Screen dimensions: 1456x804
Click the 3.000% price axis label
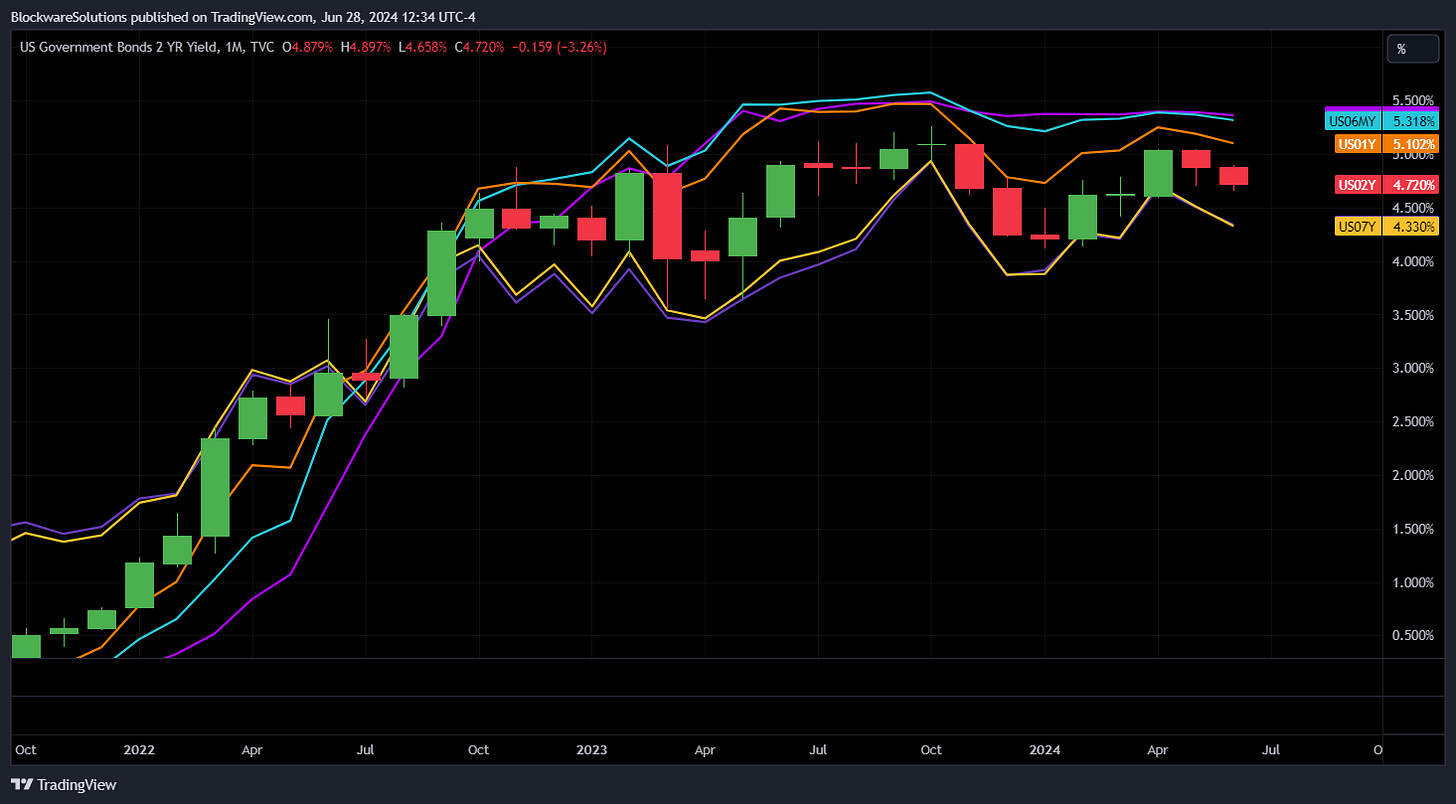tap(1413, 368)
